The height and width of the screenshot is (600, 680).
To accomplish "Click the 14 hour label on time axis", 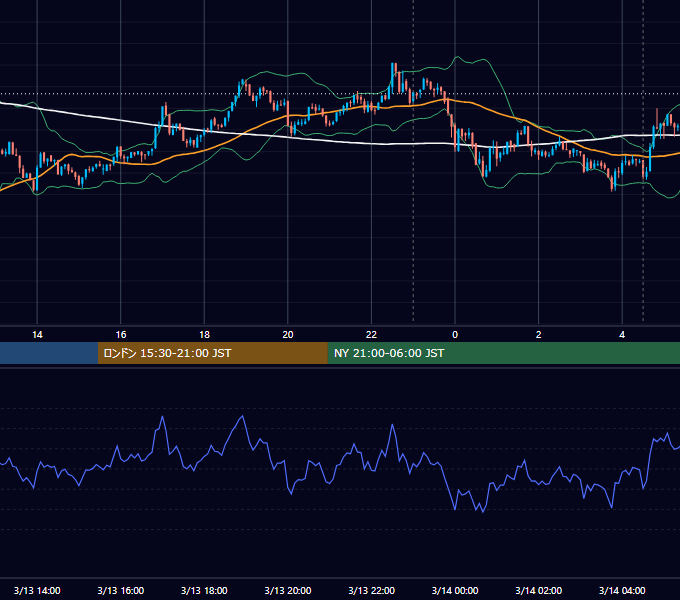I will point(37,335).
